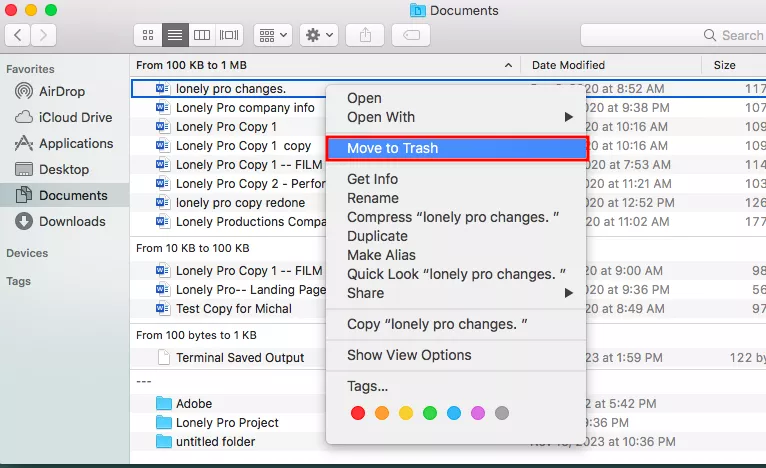Open AirDrop from the sidebar
766x468 pixels.
pyautogui.click(x=62, y=91)
